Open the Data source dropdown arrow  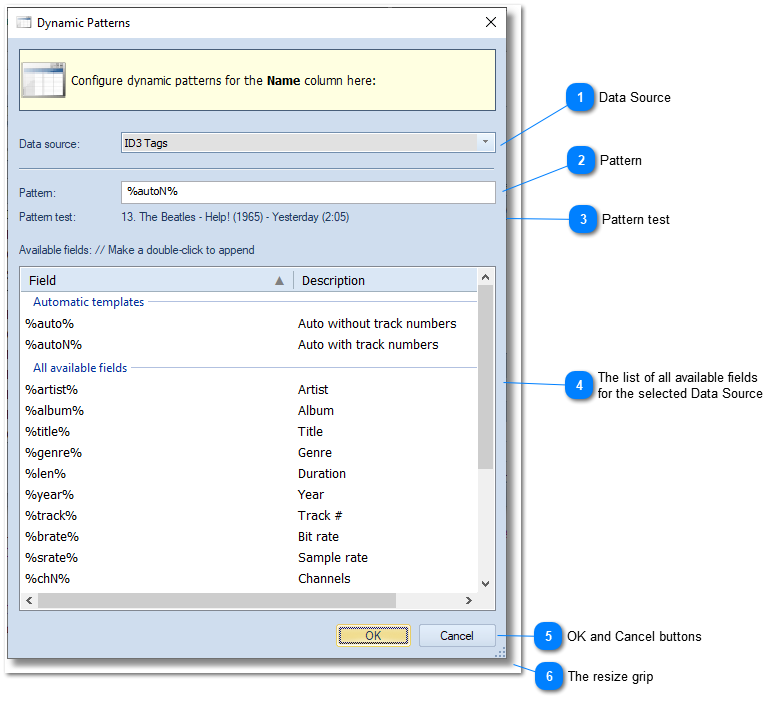click(485, 142)
